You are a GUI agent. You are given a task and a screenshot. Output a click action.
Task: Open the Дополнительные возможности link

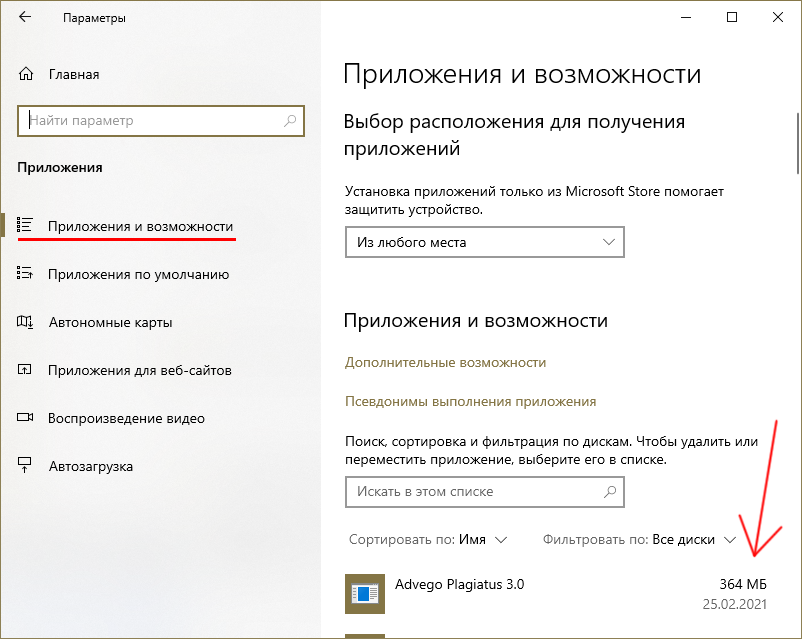click(x=445, y=362)
